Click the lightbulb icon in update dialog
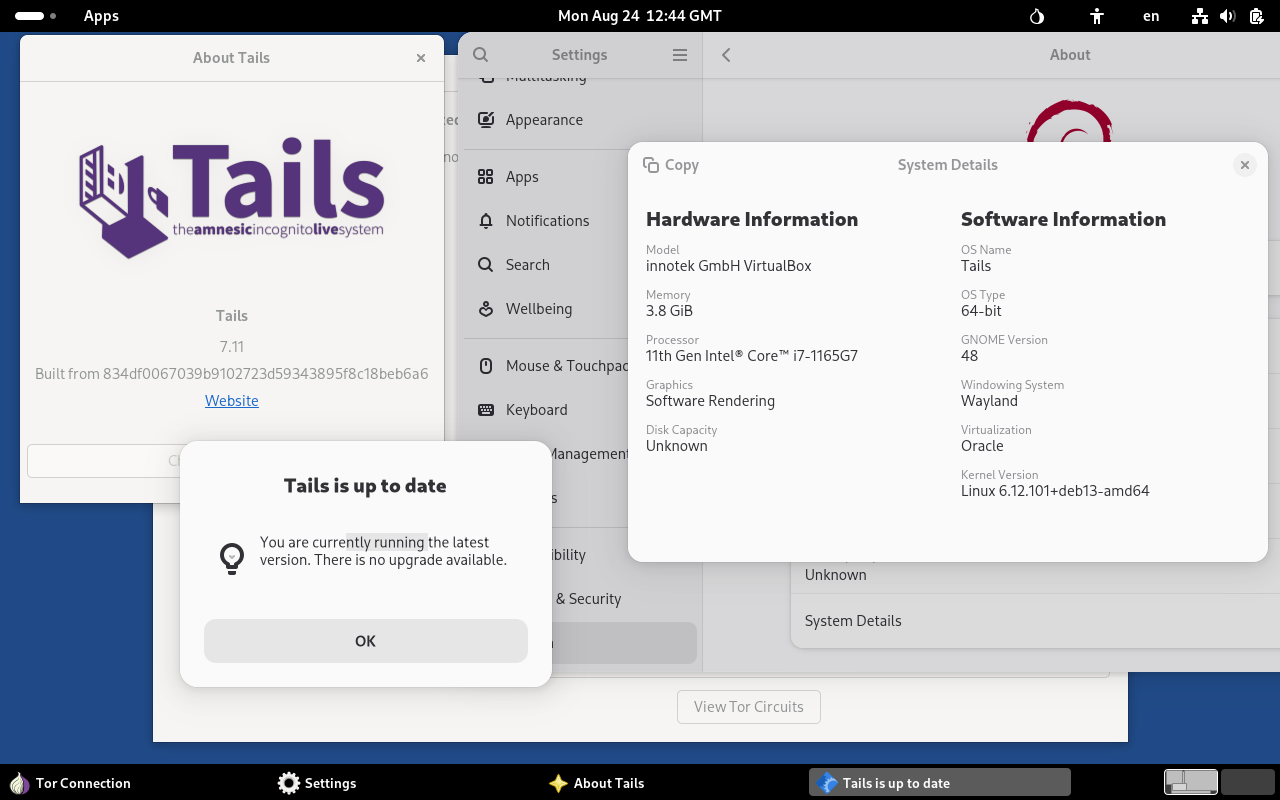The width and height of the screenshot is (1280, 800). click(232, 559)
